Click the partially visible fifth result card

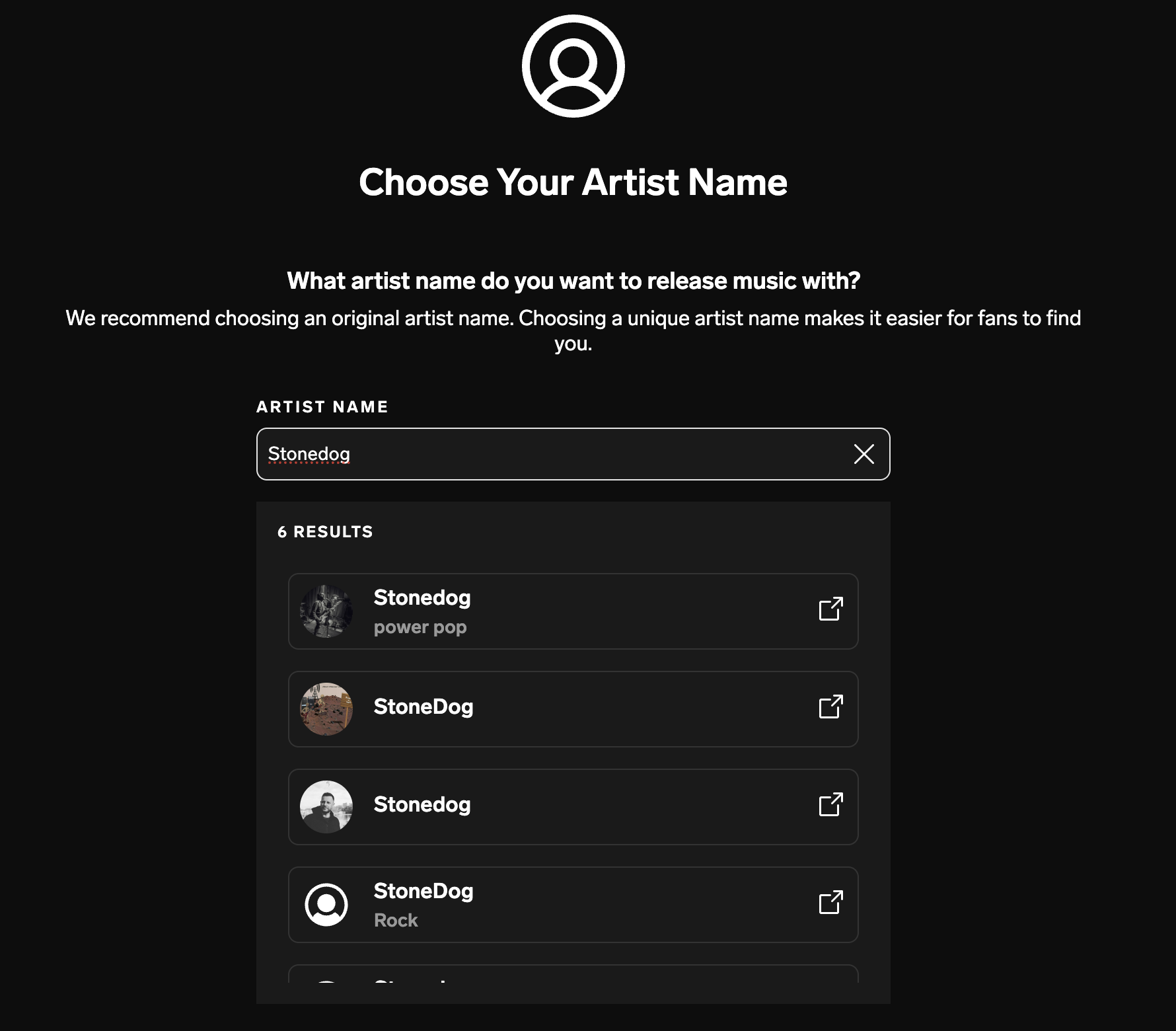tap(573, 974)
